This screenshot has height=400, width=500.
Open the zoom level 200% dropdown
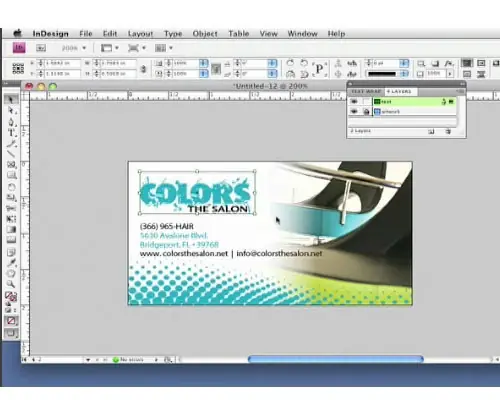[x=84, y=48]
